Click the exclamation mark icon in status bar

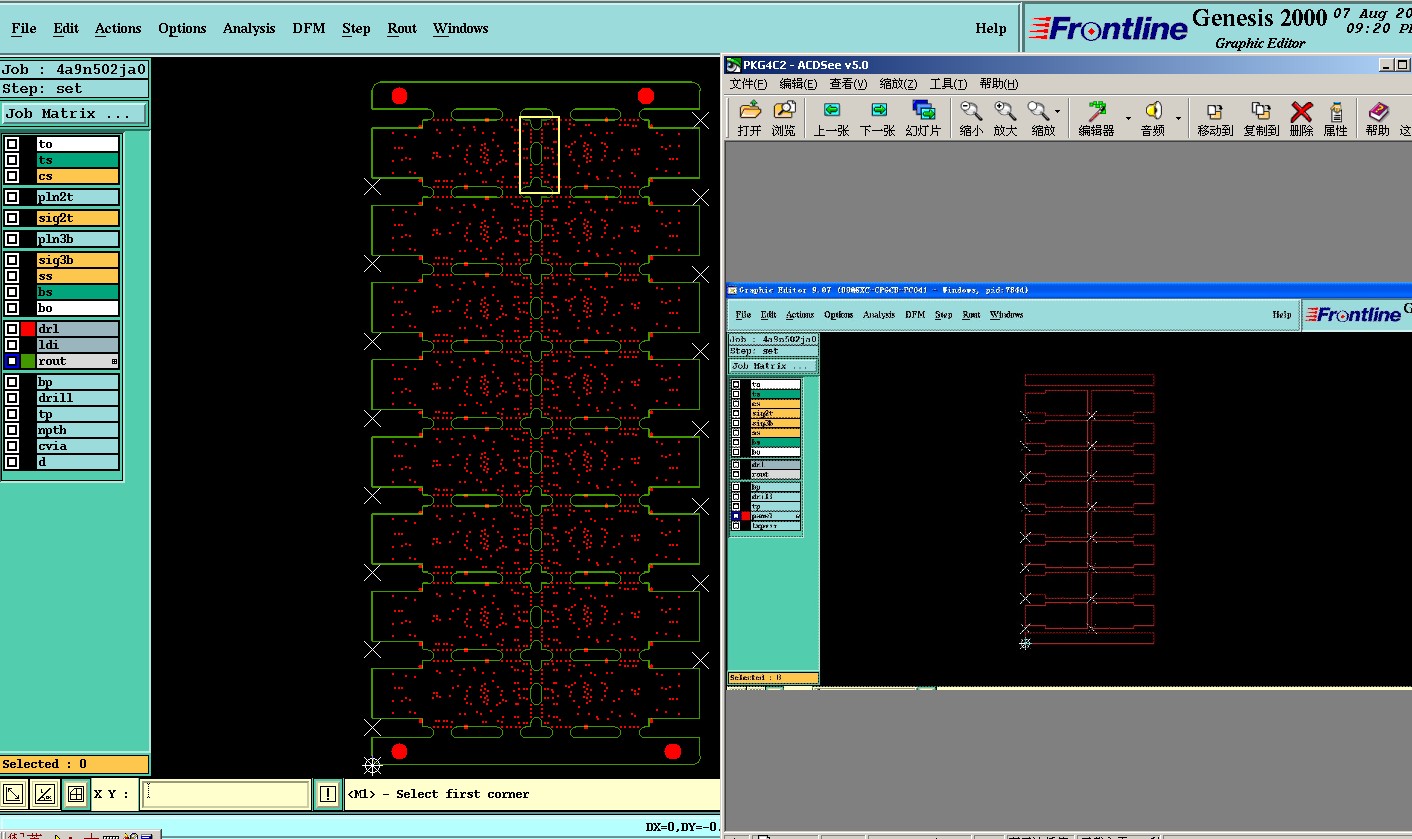tap(328, 794)
